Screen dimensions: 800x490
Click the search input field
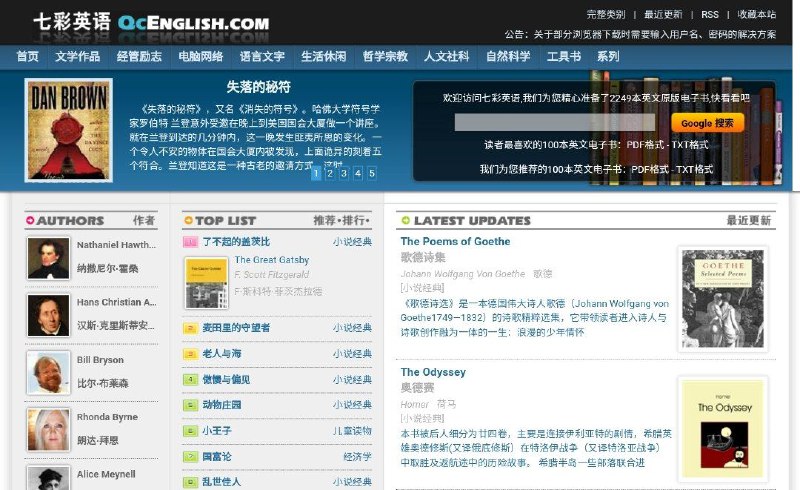click(x=555, y=122)
